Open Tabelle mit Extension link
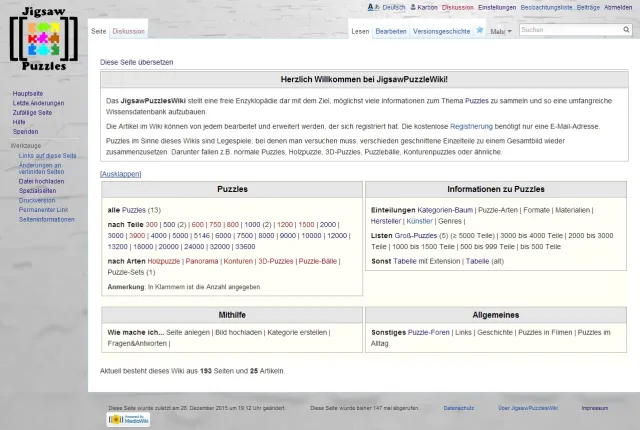This screenshot has height=430, width=640. (405, 261)
